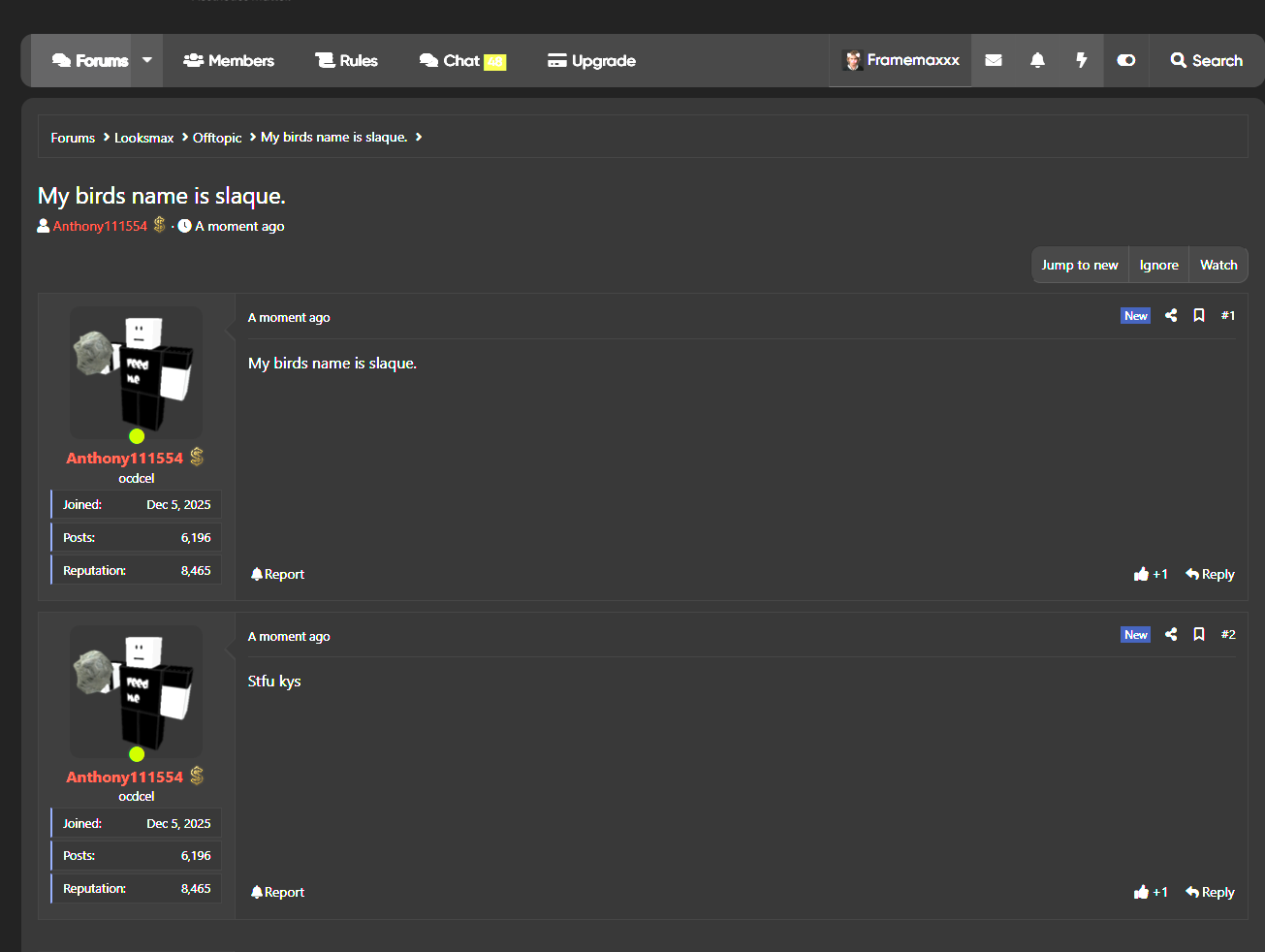Open the Members tab
Viewport: 1265px width, 952px height.
(229, 60)
